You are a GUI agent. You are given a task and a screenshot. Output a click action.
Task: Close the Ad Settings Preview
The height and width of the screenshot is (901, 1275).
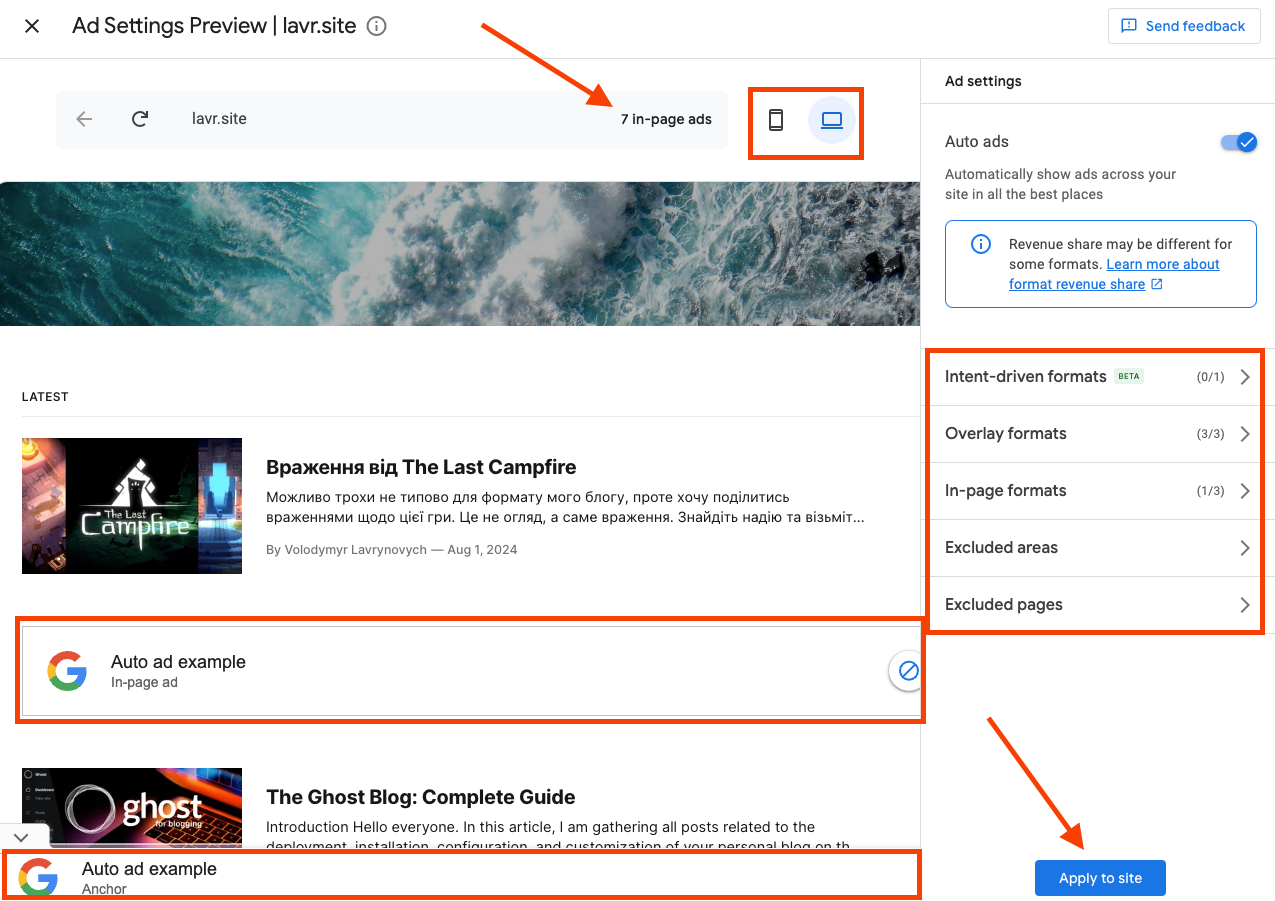click(32, 26)
